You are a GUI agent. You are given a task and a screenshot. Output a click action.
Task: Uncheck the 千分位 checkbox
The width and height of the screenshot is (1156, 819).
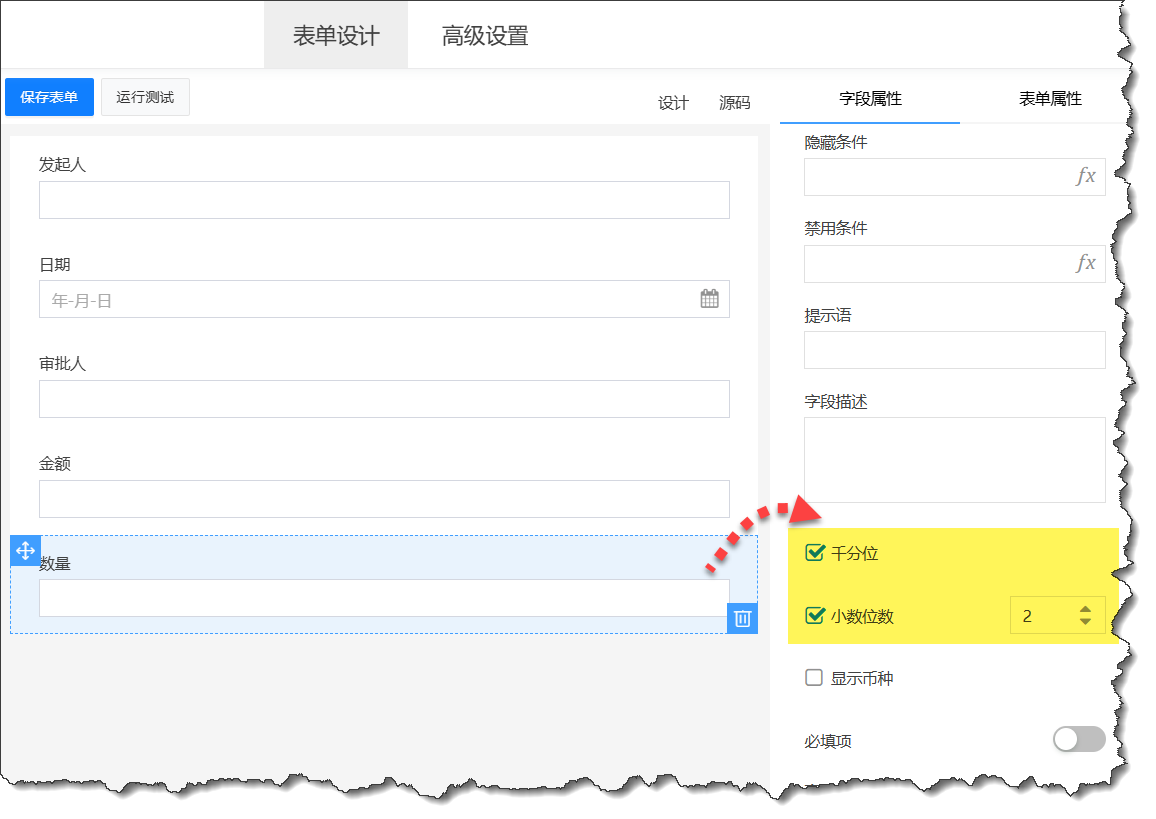point(815,553)
